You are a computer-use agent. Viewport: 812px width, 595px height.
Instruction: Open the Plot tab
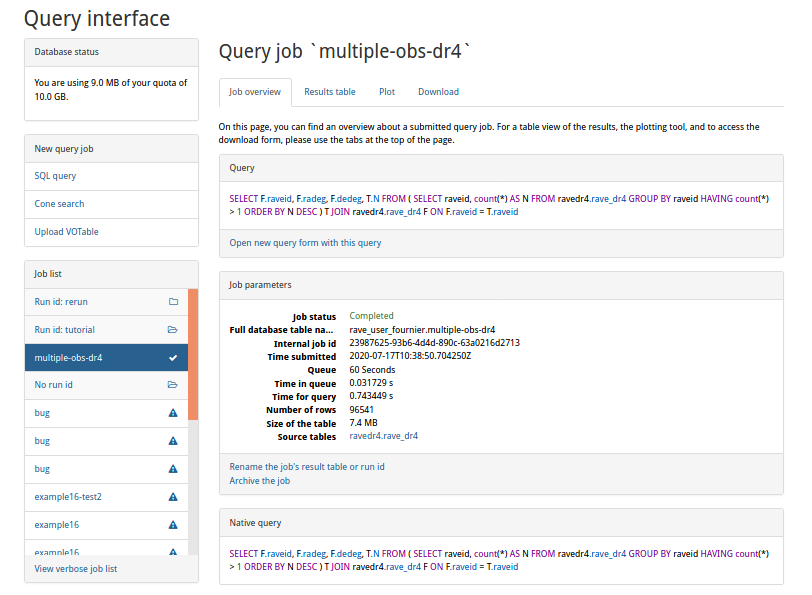387,92
